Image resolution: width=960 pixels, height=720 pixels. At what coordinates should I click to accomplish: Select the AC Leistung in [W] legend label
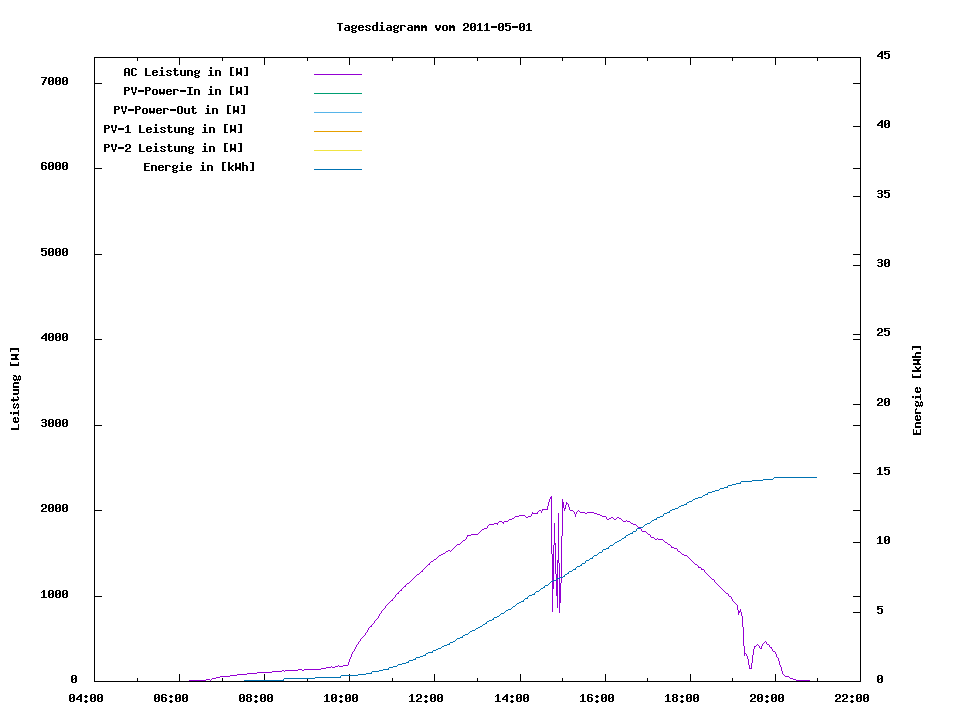point(186,72)
